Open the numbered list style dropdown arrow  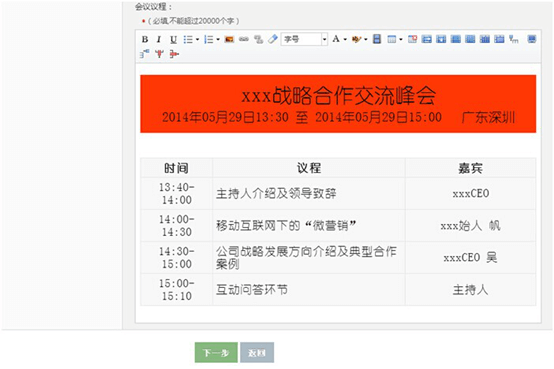218,39
